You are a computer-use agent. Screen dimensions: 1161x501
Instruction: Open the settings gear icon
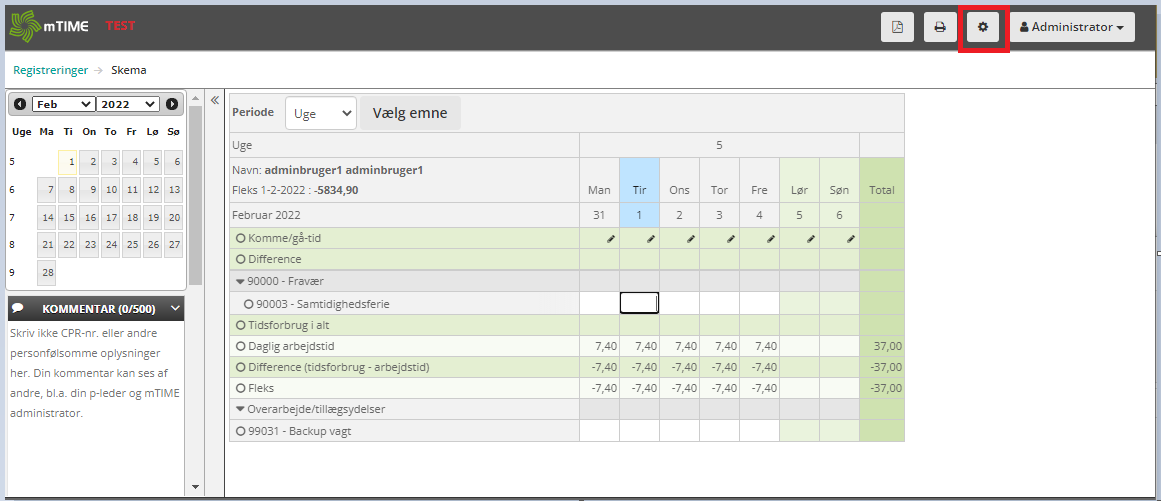tap(982, 27)
